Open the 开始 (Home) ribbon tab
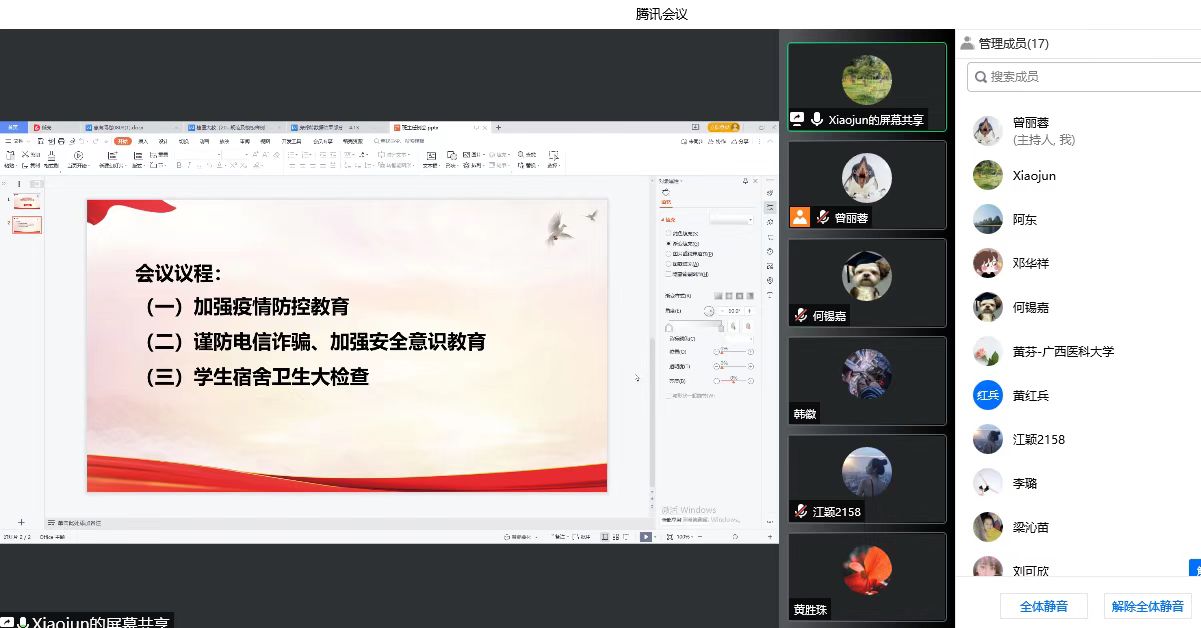Screen dimensions: 1201x628 [x=122, y=141]
